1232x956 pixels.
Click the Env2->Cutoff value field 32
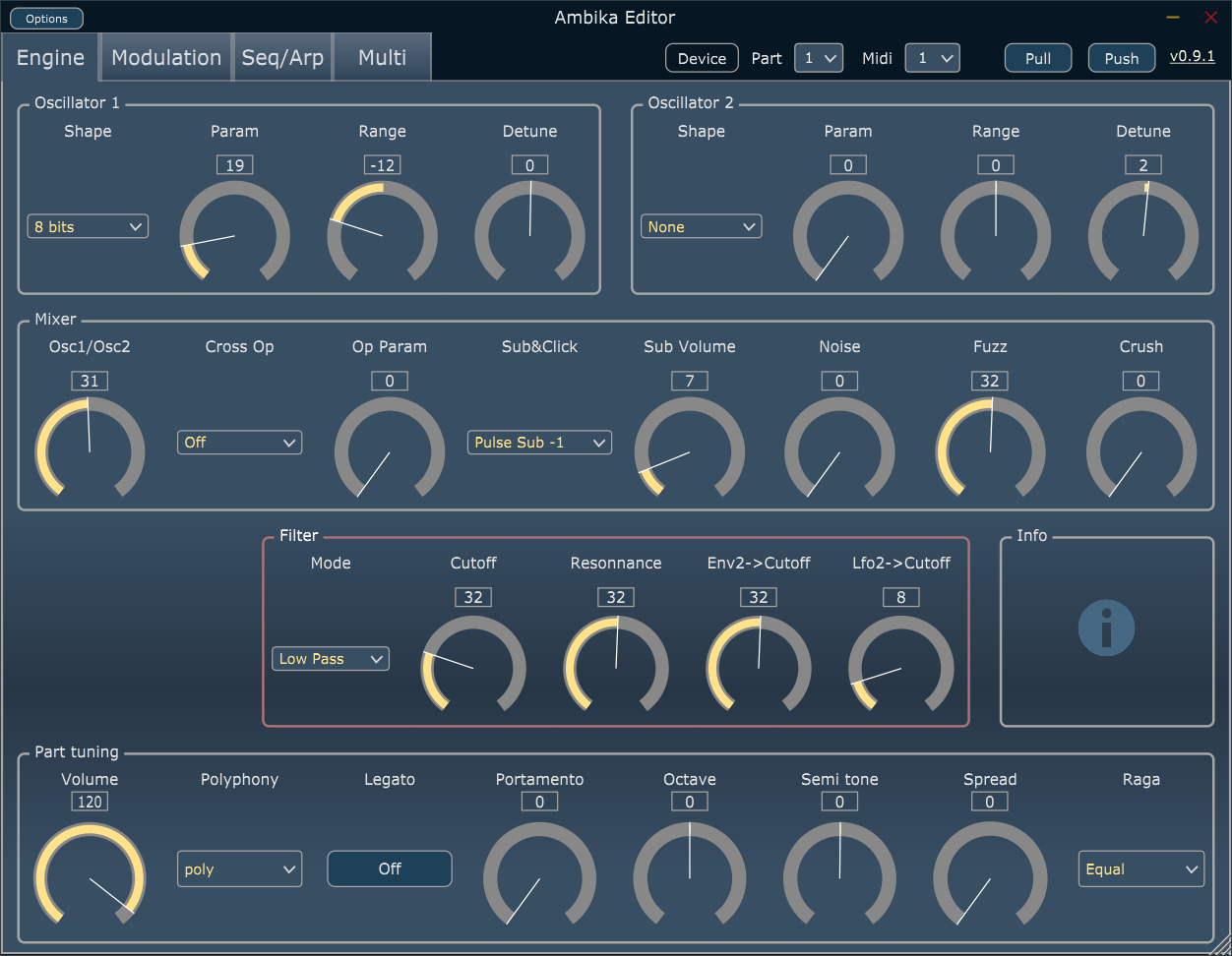759,597
